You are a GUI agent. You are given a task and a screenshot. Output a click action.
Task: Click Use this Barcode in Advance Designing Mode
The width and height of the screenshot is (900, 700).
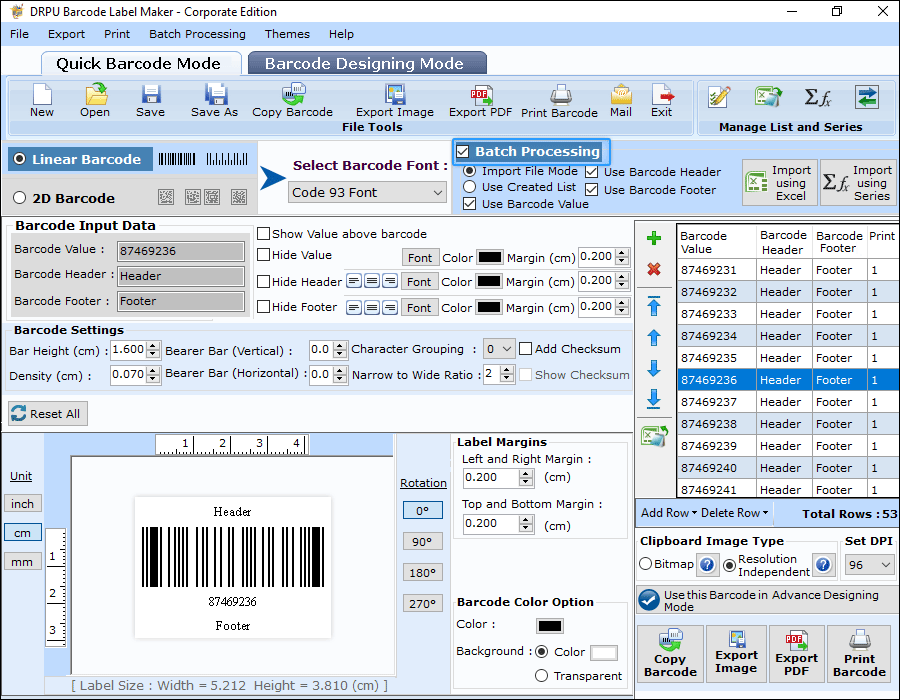tap(767, 600)
